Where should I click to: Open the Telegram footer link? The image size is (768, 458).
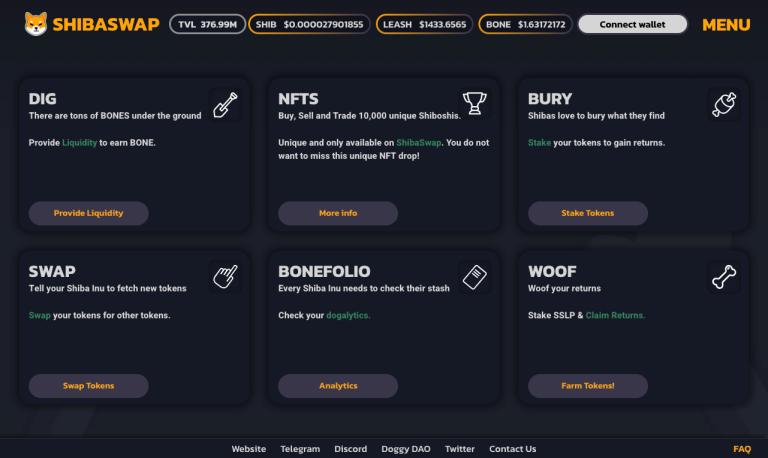[300, 449]
